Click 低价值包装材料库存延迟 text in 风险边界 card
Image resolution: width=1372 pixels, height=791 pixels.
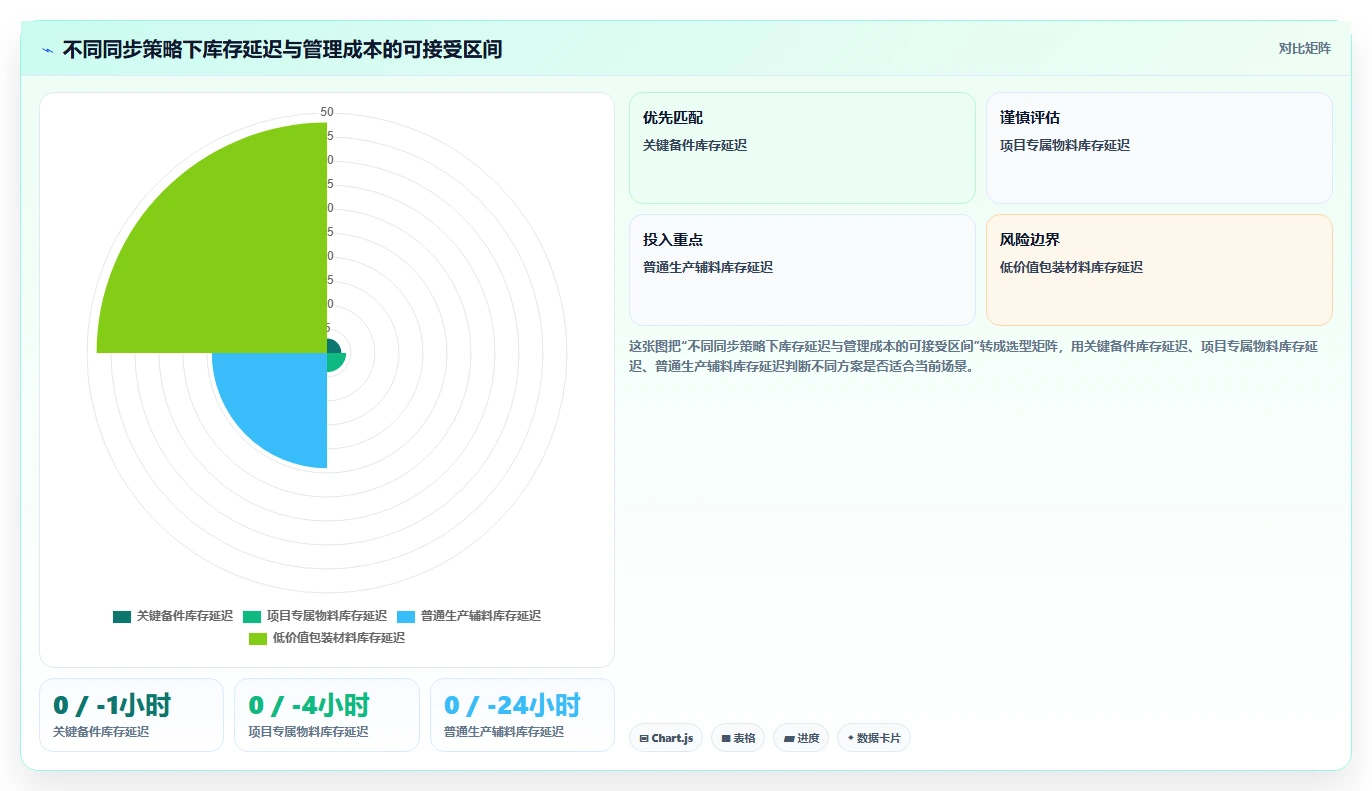tap(1071, 267)
